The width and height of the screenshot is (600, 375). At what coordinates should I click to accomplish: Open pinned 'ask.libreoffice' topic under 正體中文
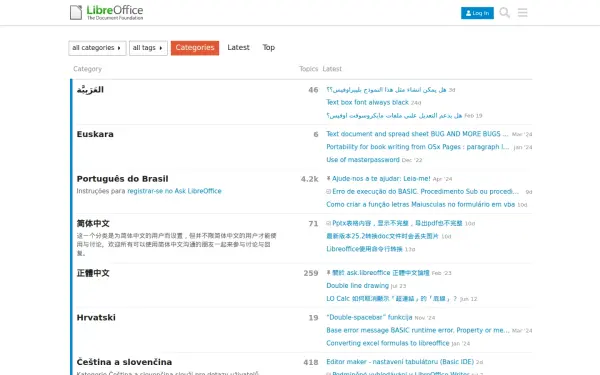pyautogui.click(x=381, y=273)
